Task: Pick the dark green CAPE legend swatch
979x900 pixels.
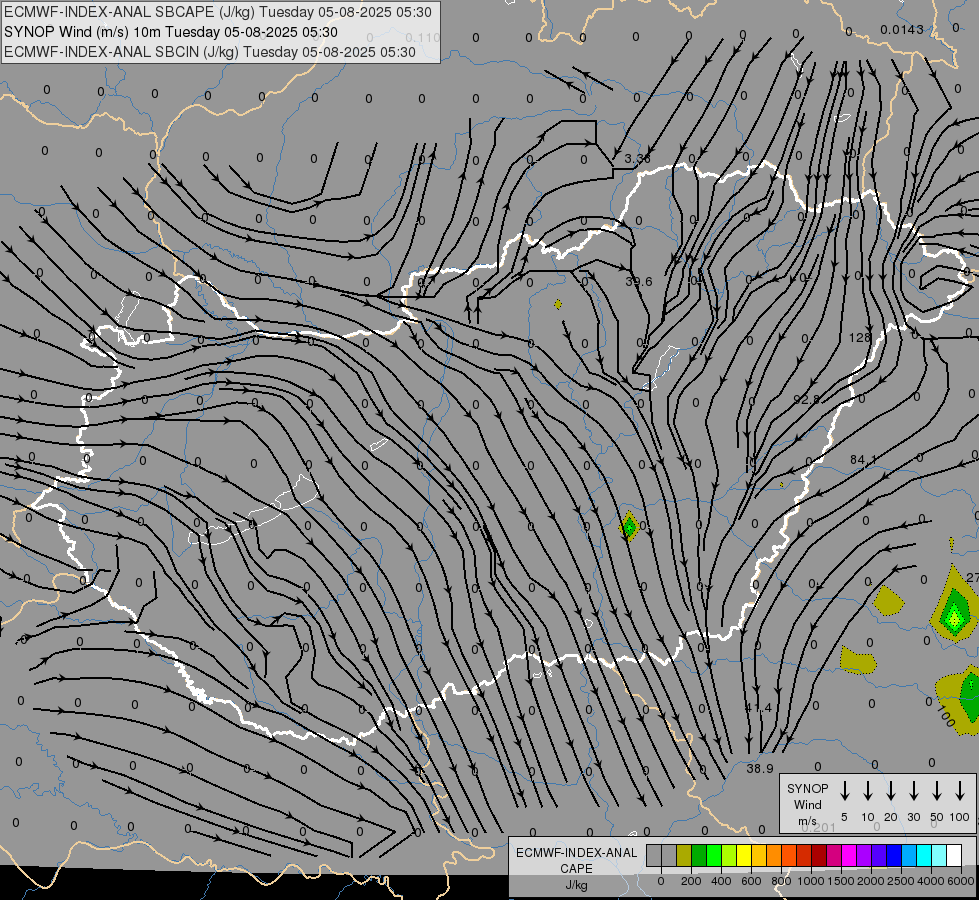Action: click(x=699, y=856)
